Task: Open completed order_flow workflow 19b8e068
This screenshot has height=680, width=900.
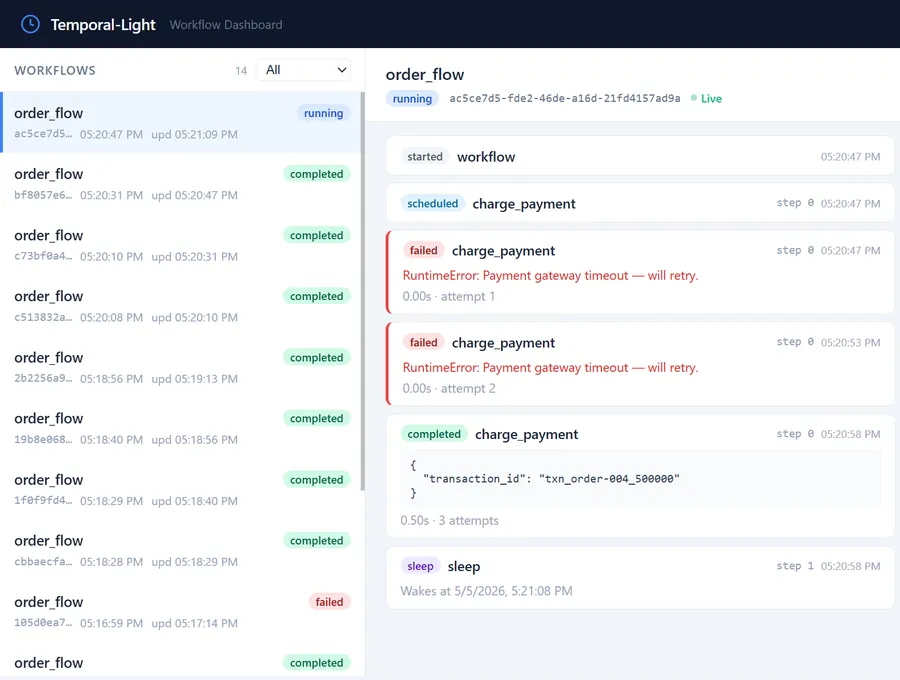Action: pos(181,428)
